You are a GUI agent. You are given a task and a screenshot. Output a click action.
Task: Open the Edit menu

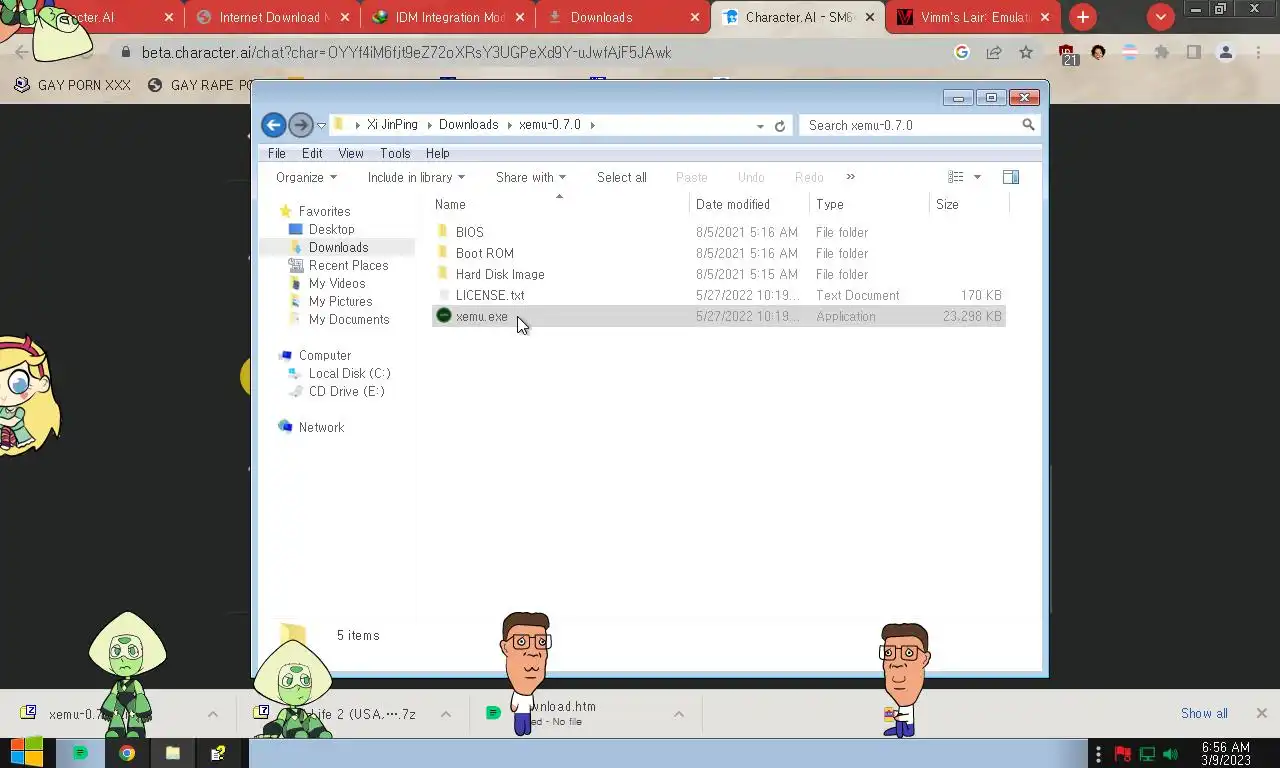click(312, 153)
